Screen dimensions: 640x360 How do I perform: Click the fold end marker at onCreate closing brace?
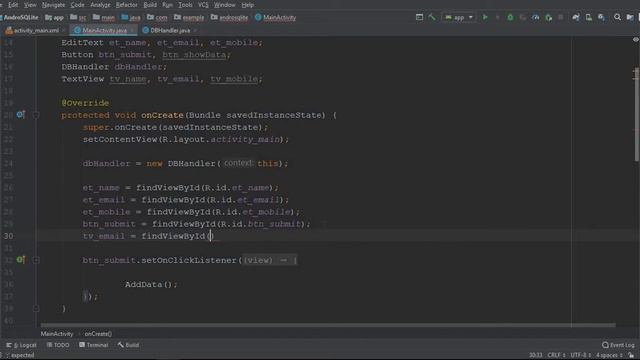(x=36, y=309)
